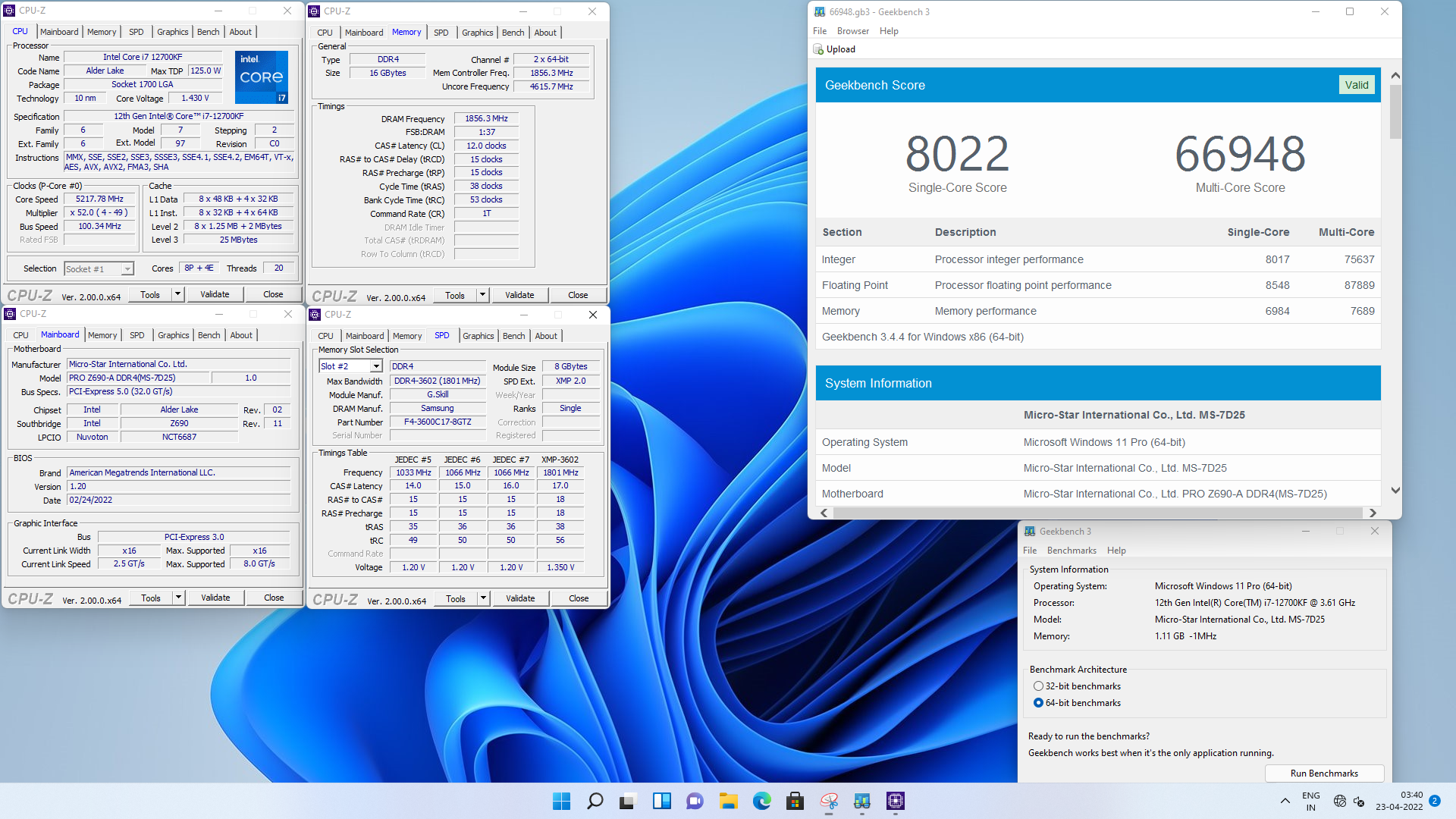The height and width of the screenshot is (819, 1456).
Task: Open Task View in taskbar
Action: point(628,801)
